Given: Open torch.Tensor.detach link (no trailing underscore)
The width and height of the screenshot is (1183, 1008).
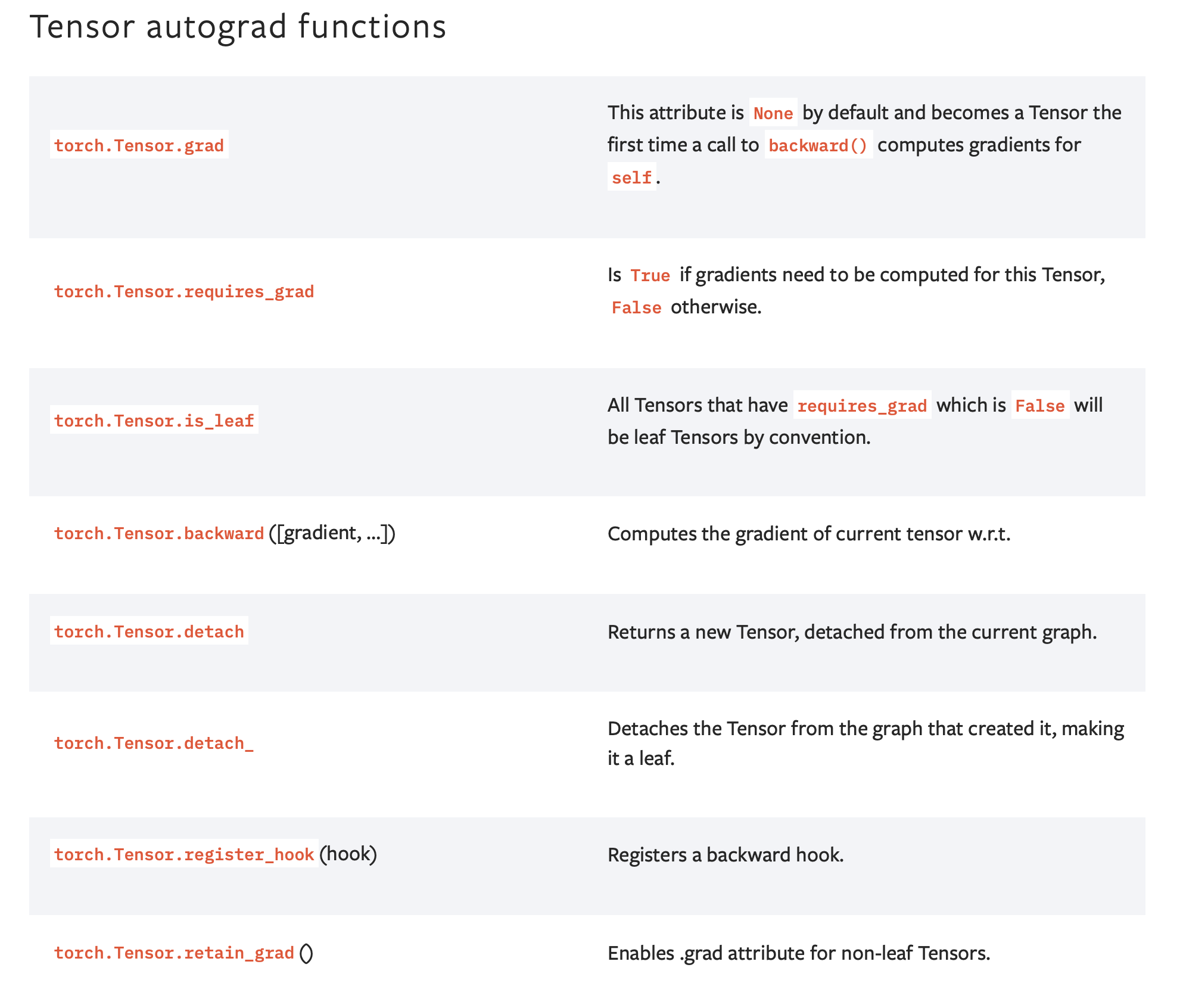Looking at the screenshot, I should click(x=149, y=631).
